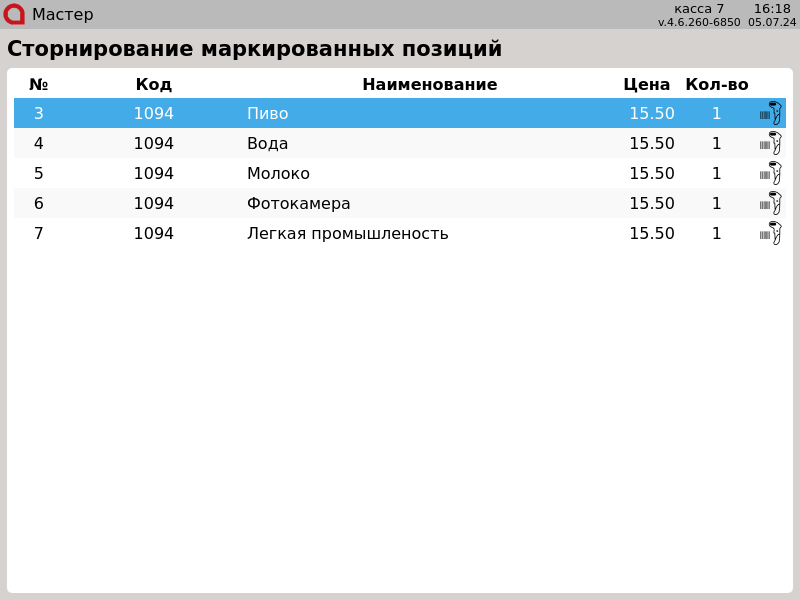Click the barcode scanner icon in the Вода row
This screenshot has height=600, width=800.
pyautogui.click(x=770, y=143)
